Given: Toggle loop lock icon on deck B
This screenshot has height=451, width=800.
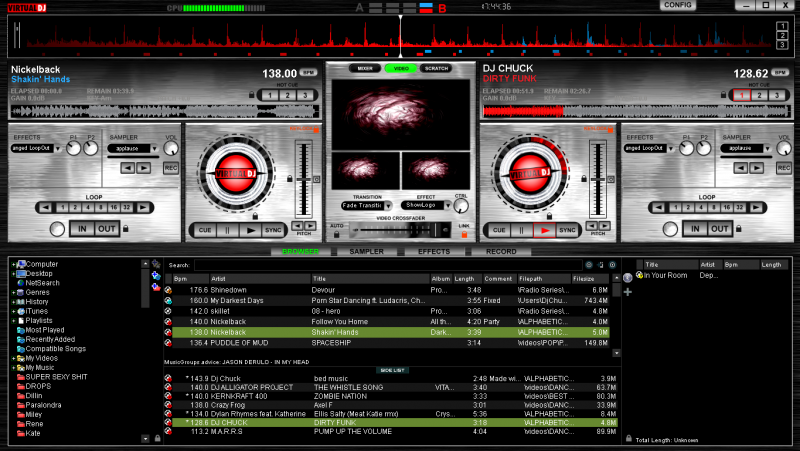Looking at the screenshot, I should (x=739, y=229).
